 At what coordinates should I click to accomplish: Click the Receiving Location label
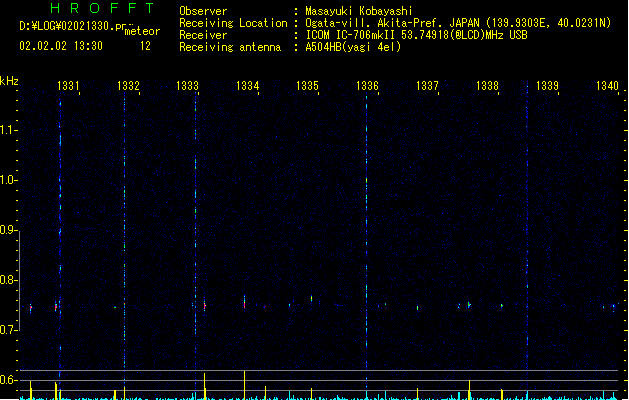[x=233, y=23]
